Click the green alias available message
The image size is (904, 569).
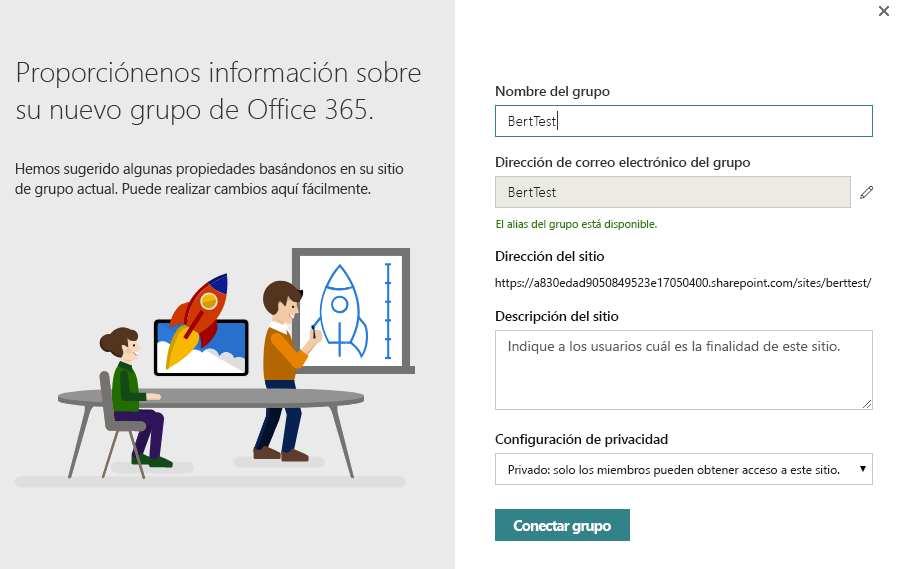pos(576,224)
